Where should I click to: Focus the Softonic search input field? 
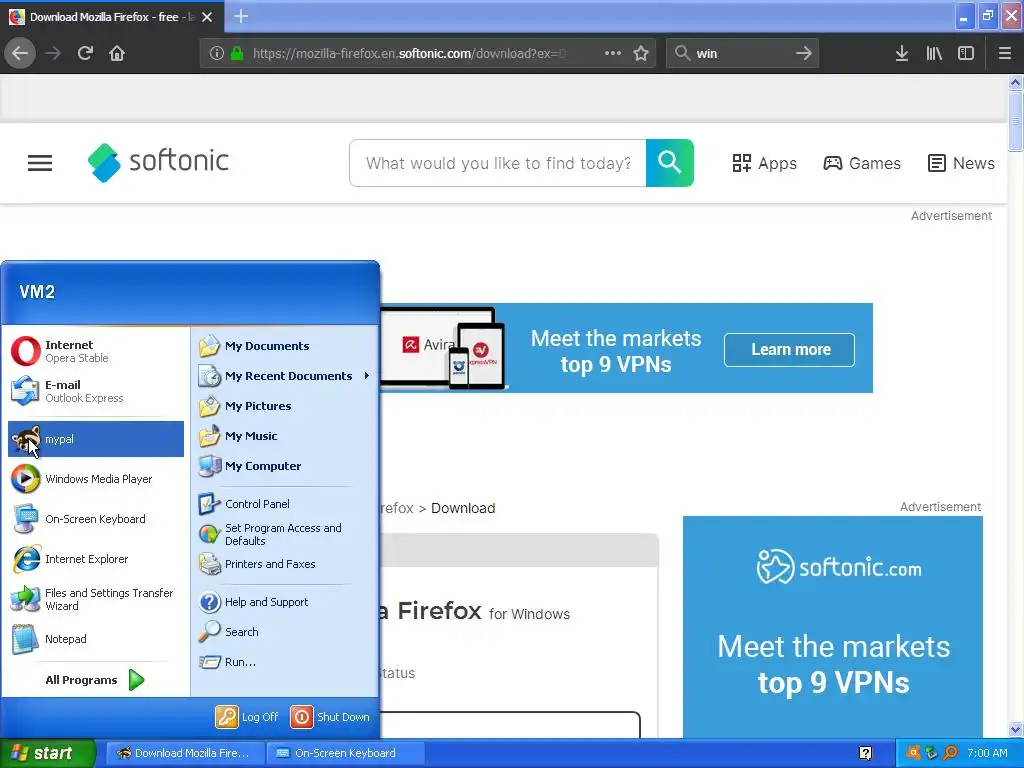click(x=498, y=163)
